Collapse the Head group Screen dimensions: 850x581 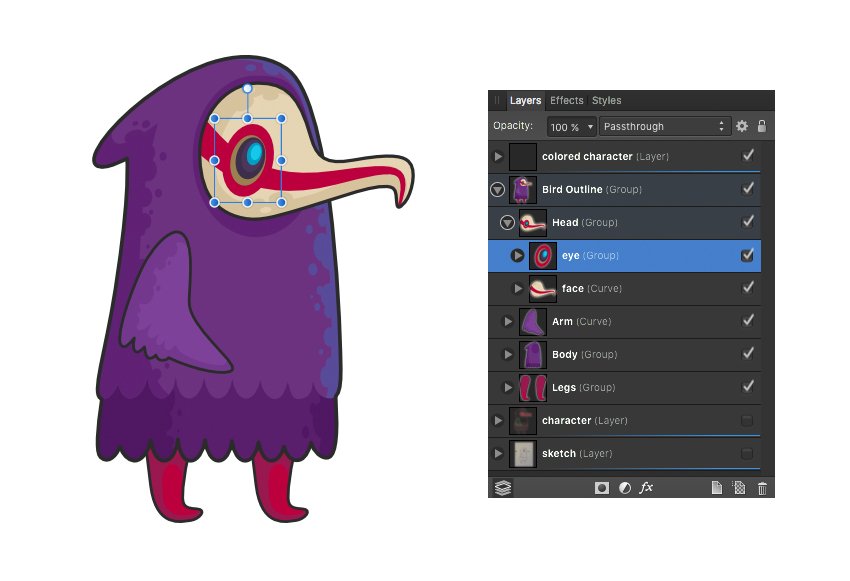[507, 223]
